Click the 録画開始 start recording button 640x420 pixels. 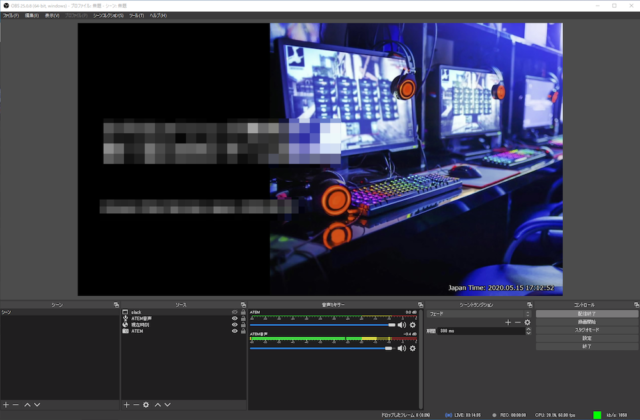[586, 321]
